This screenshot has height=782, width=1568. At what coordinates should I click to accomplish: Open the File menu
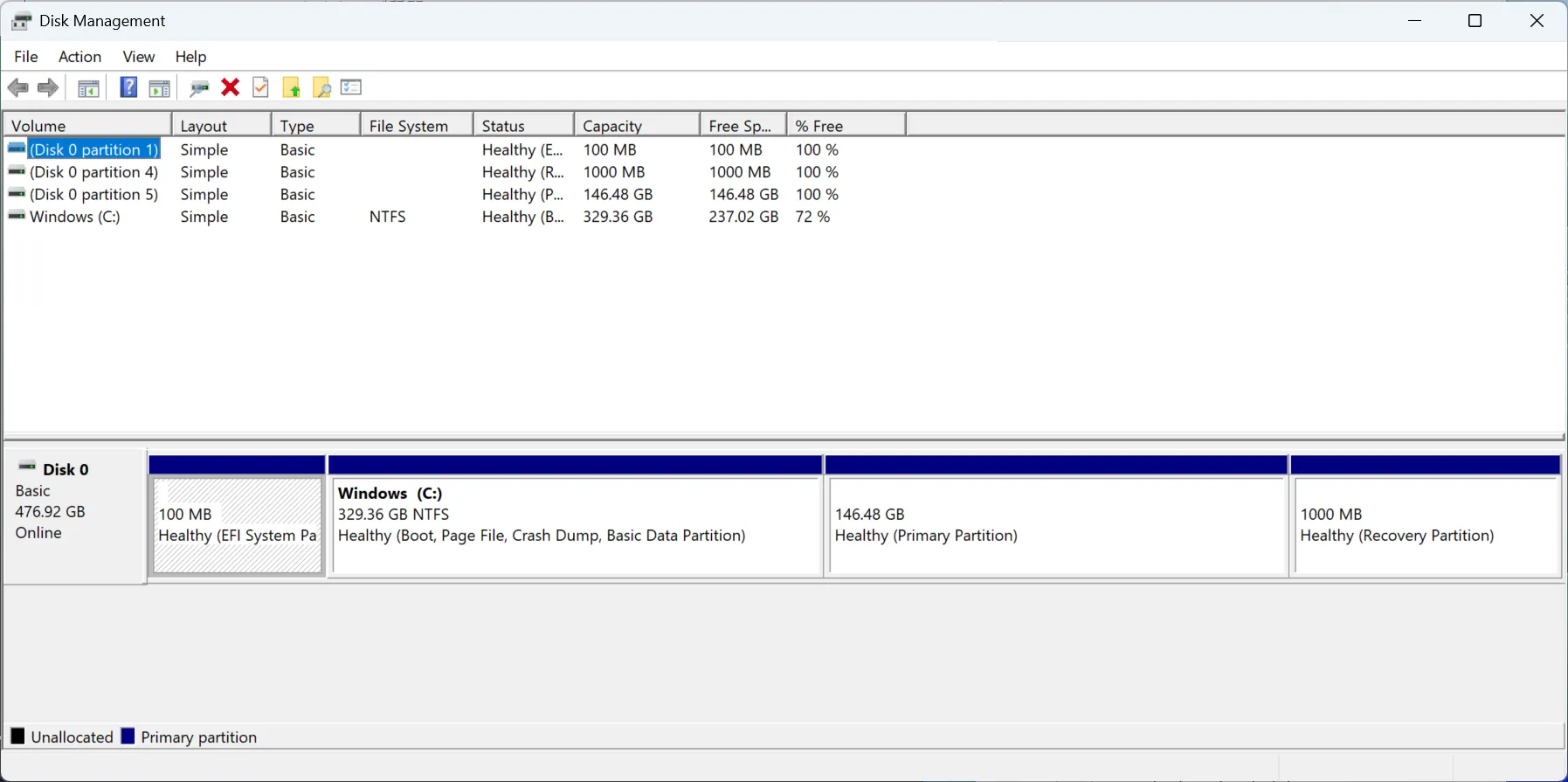(26, 57)
